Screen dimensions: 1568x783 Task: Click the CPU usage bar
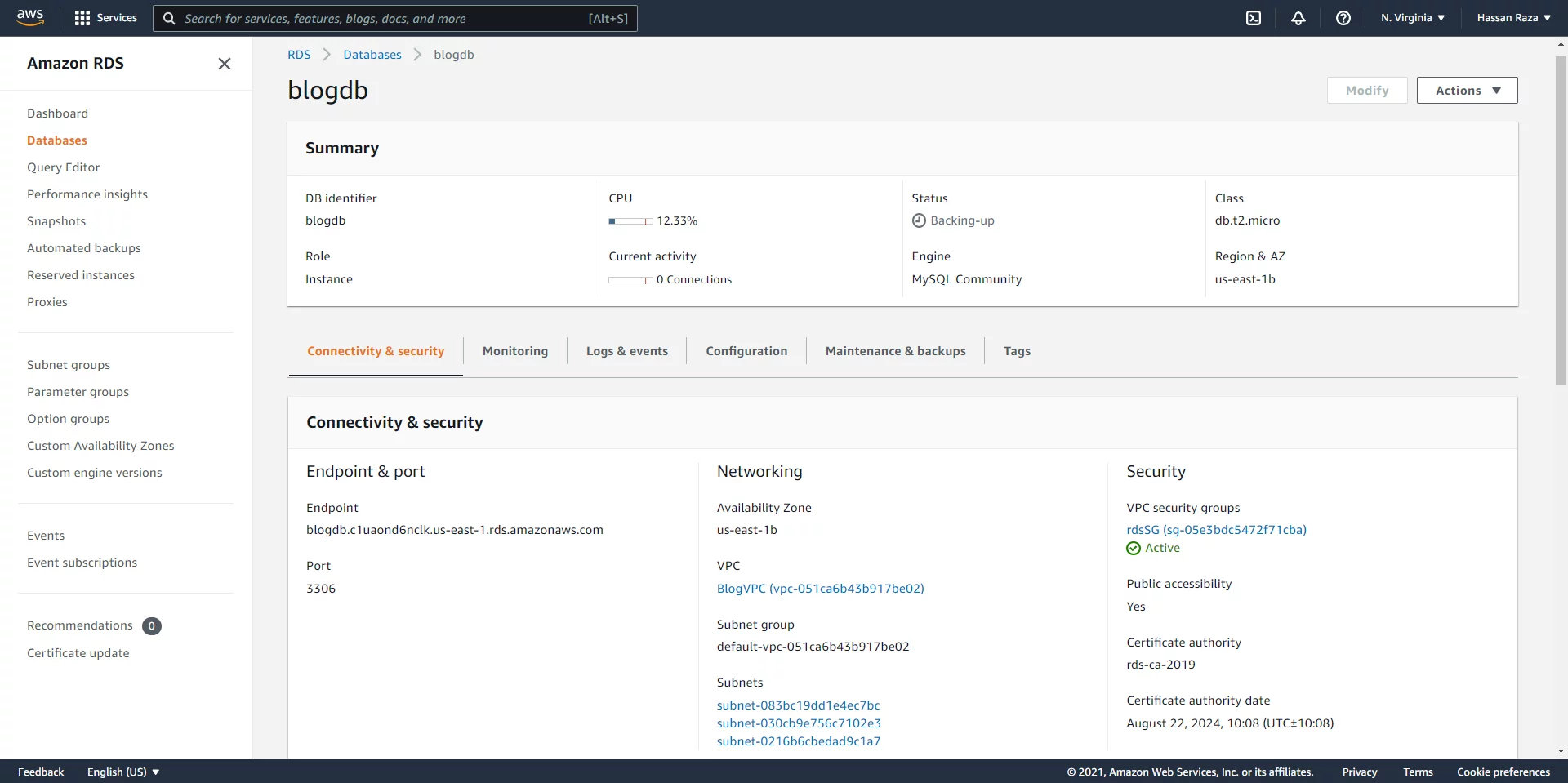tap(630, 221)
